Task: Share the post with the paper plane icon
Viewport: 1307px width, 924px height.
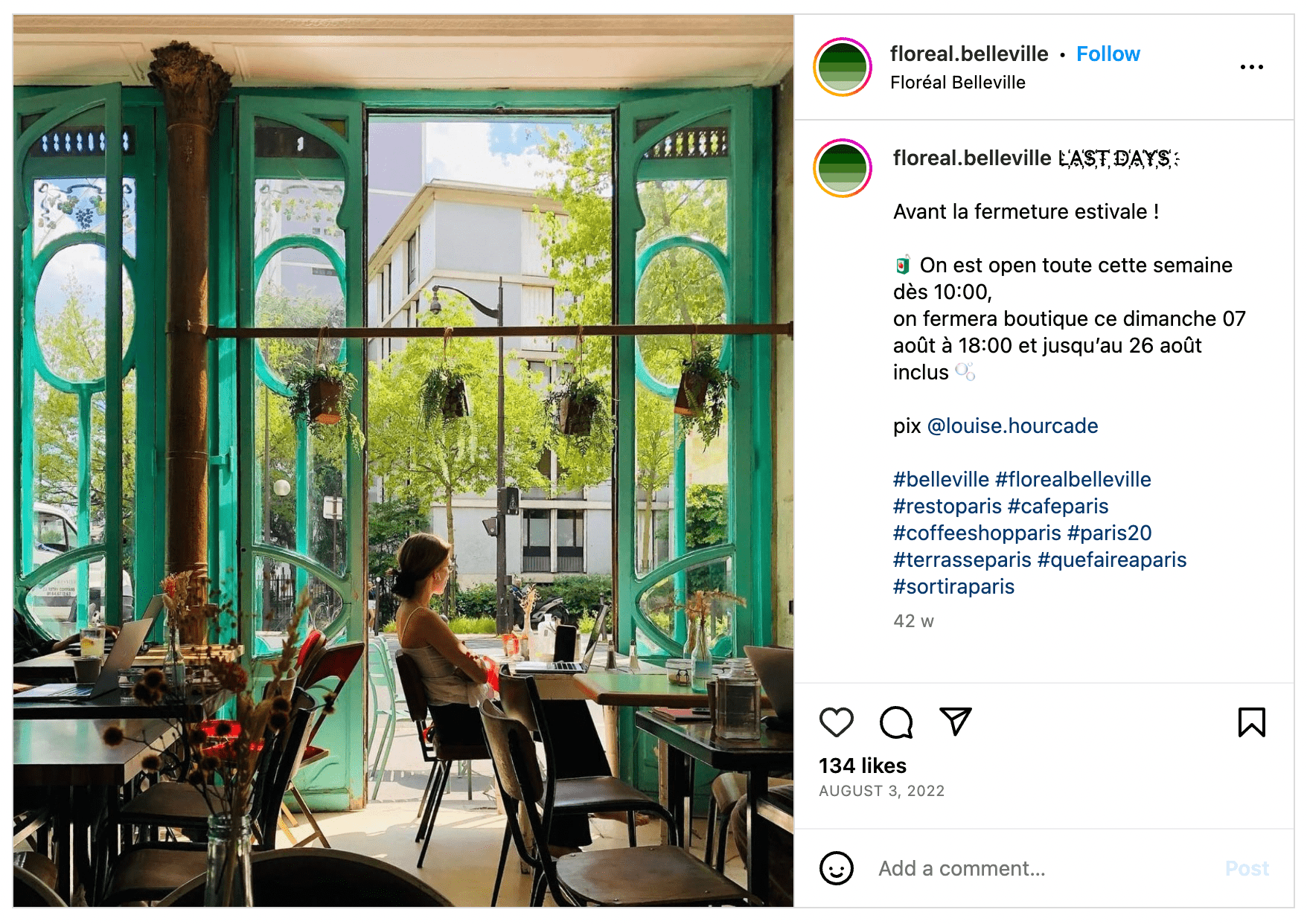Action: (956, 721)
